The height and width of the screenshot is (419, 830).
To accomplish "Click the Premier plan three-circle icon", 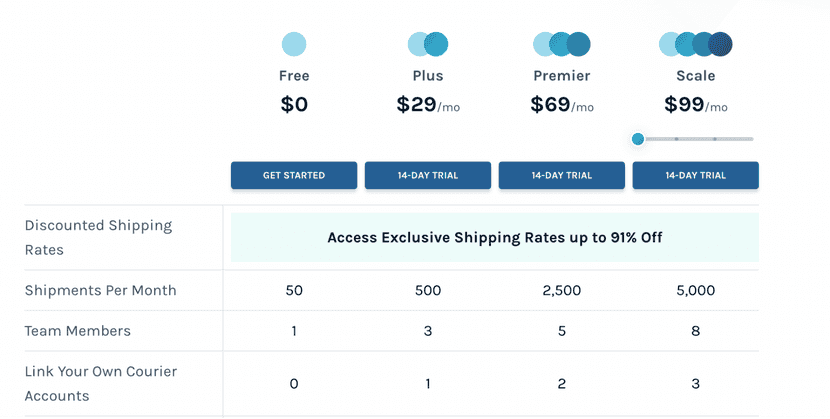I will click(x=561, y=44).
